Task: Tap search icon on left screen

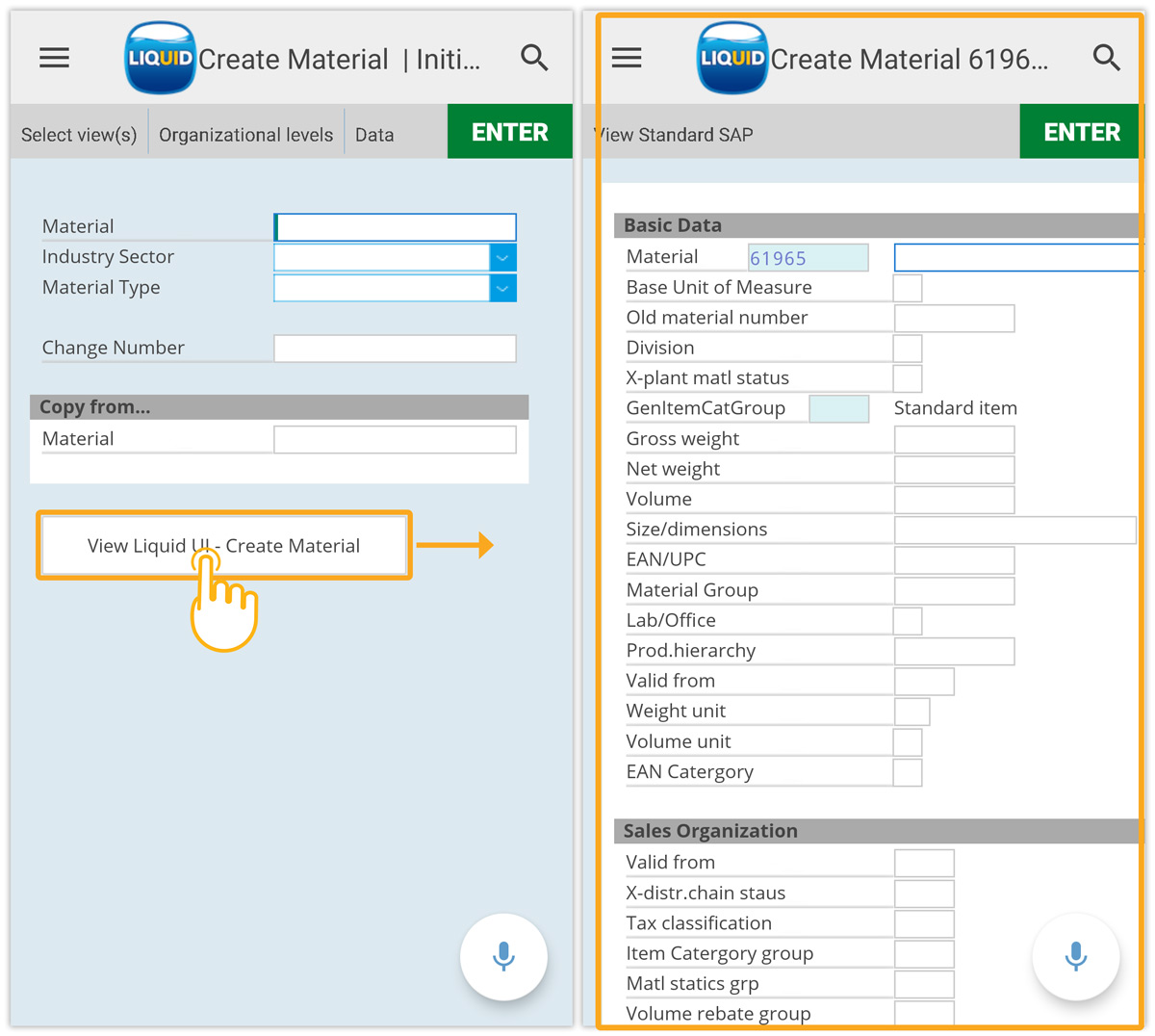Action: coord(534,59)
